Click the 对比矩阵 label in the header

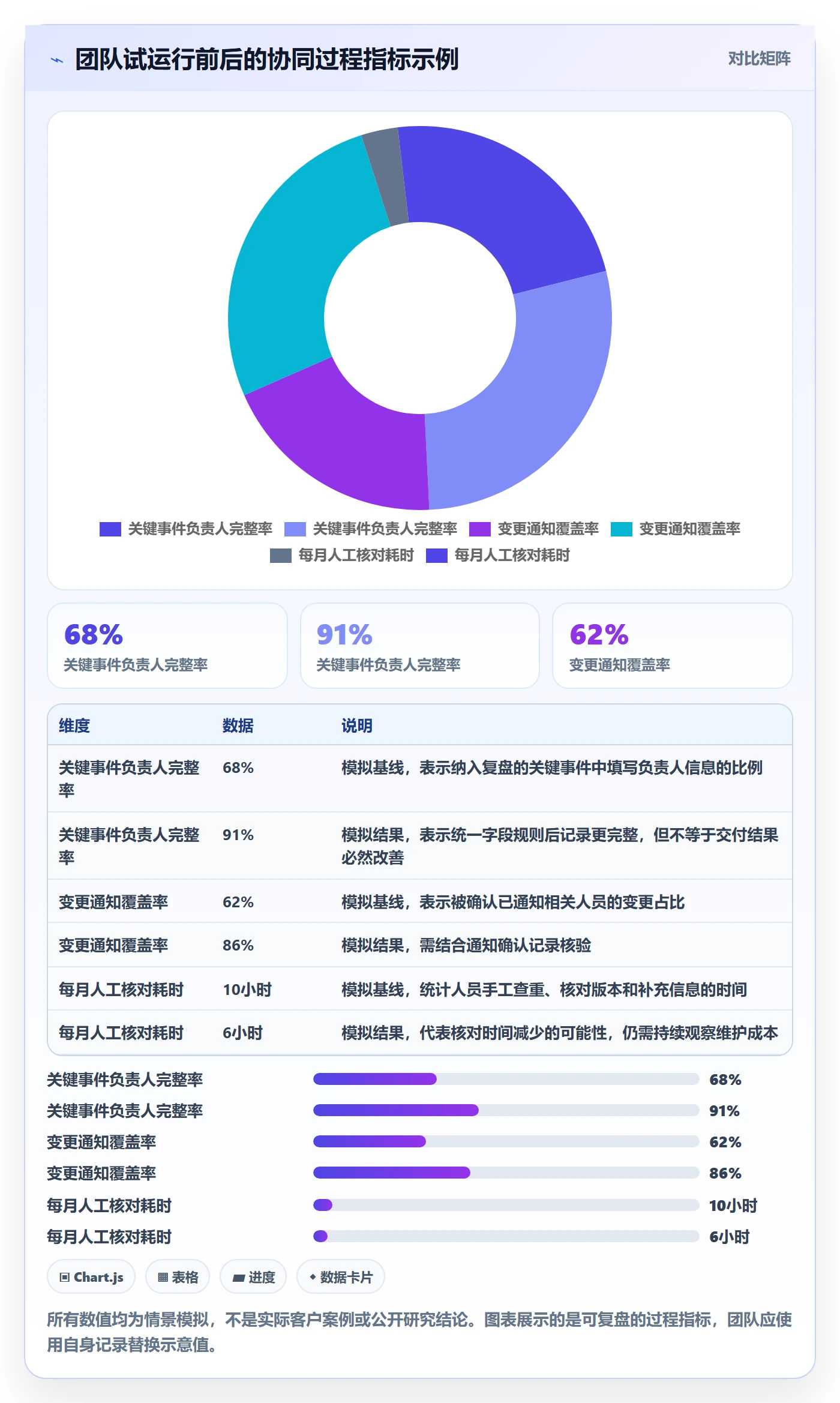[759, 59]
